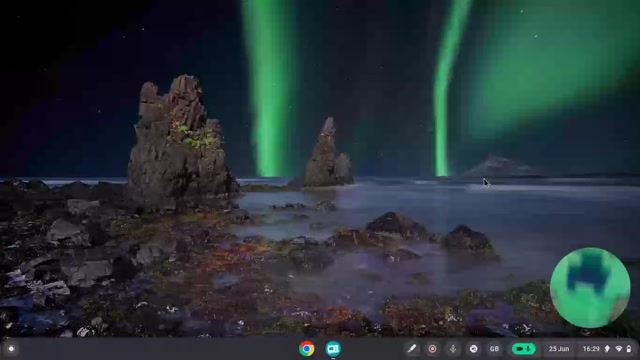Click the icon between the clock and Wi-Fi
The image size is (640, 360).
click(x=607, y=349)
